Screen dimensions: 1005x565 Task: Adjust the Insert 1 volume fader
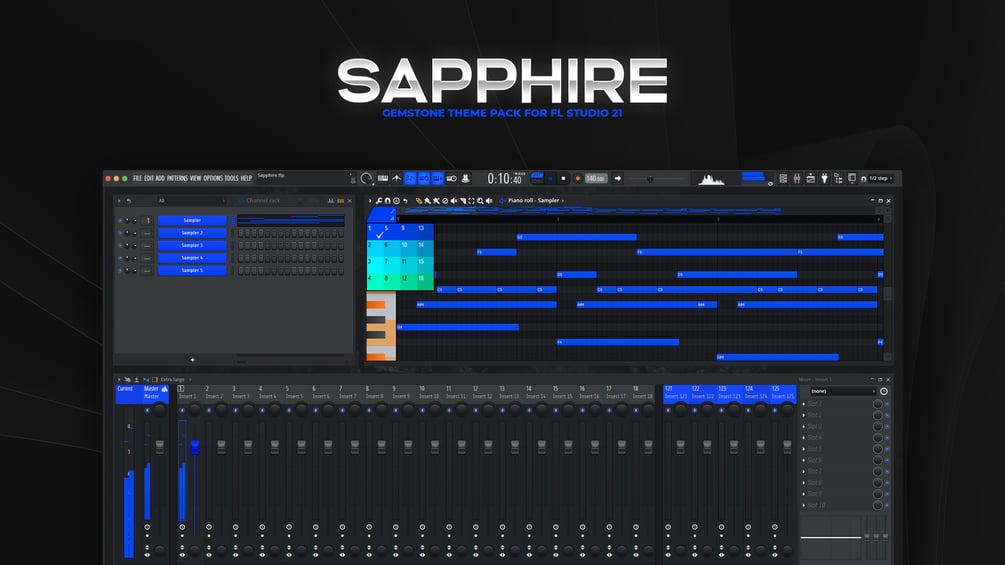point(195,447)
